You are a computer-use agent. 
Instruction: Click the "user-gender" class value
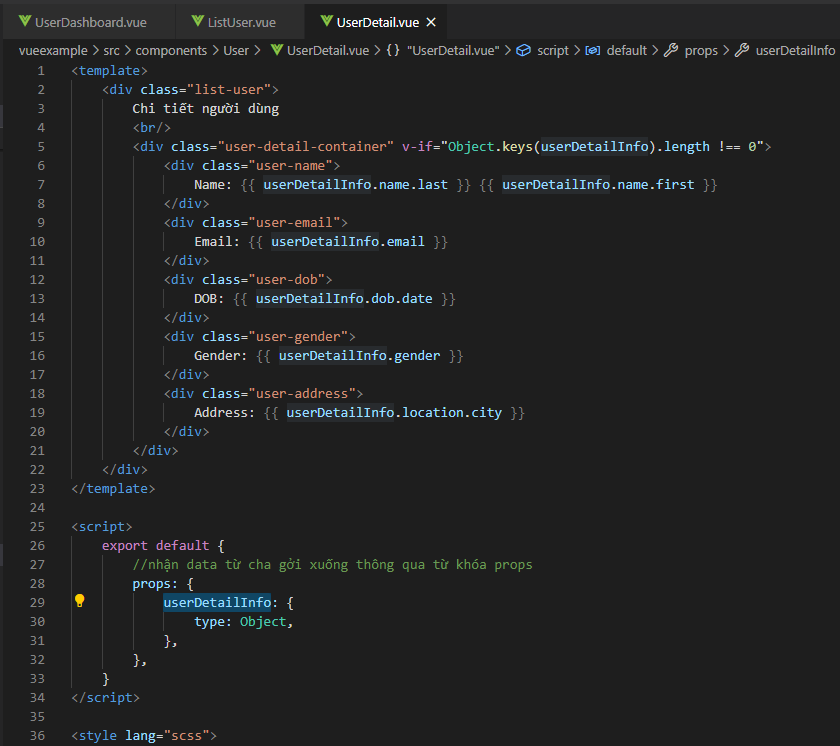[x=298, y=337]
